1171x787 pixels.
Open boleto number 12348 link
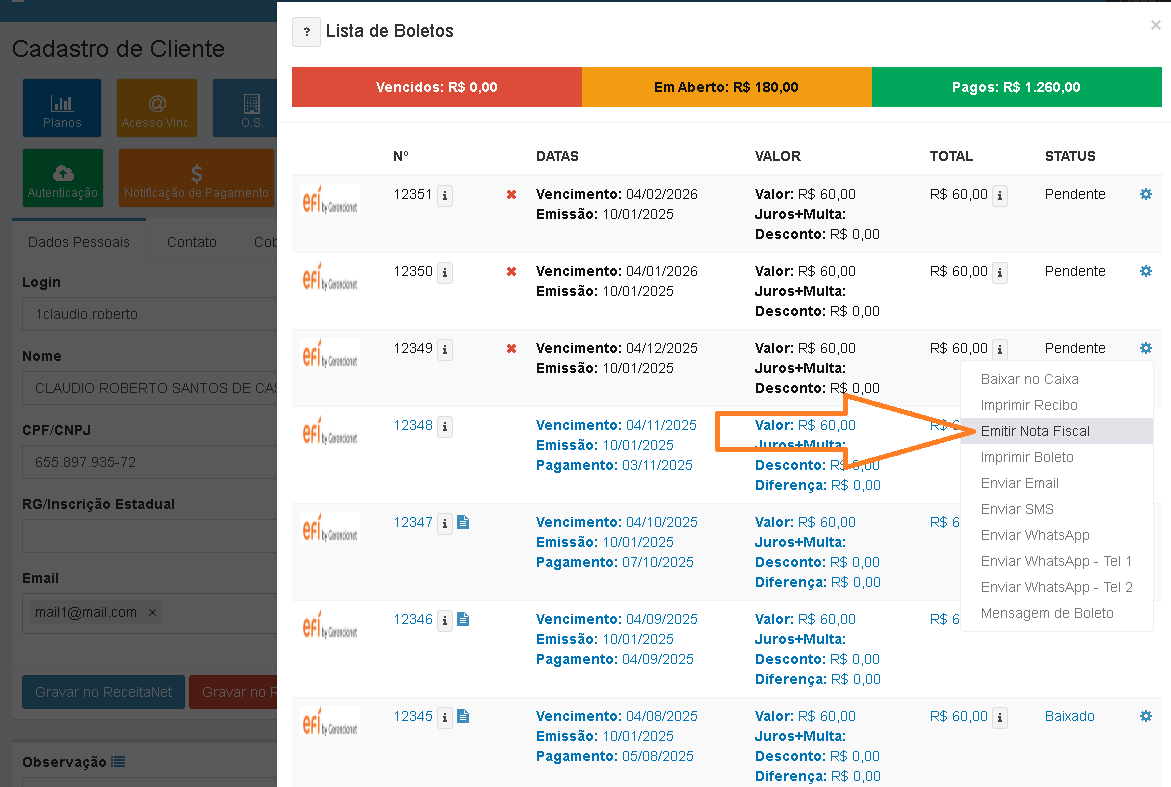[413, 425]
